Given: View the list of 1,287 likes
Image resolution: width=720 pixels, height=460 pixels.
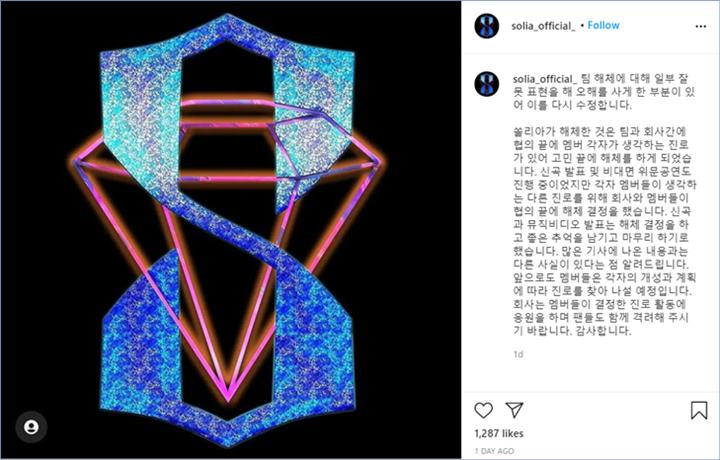Looking at the screenshot, I should [499, 433].
